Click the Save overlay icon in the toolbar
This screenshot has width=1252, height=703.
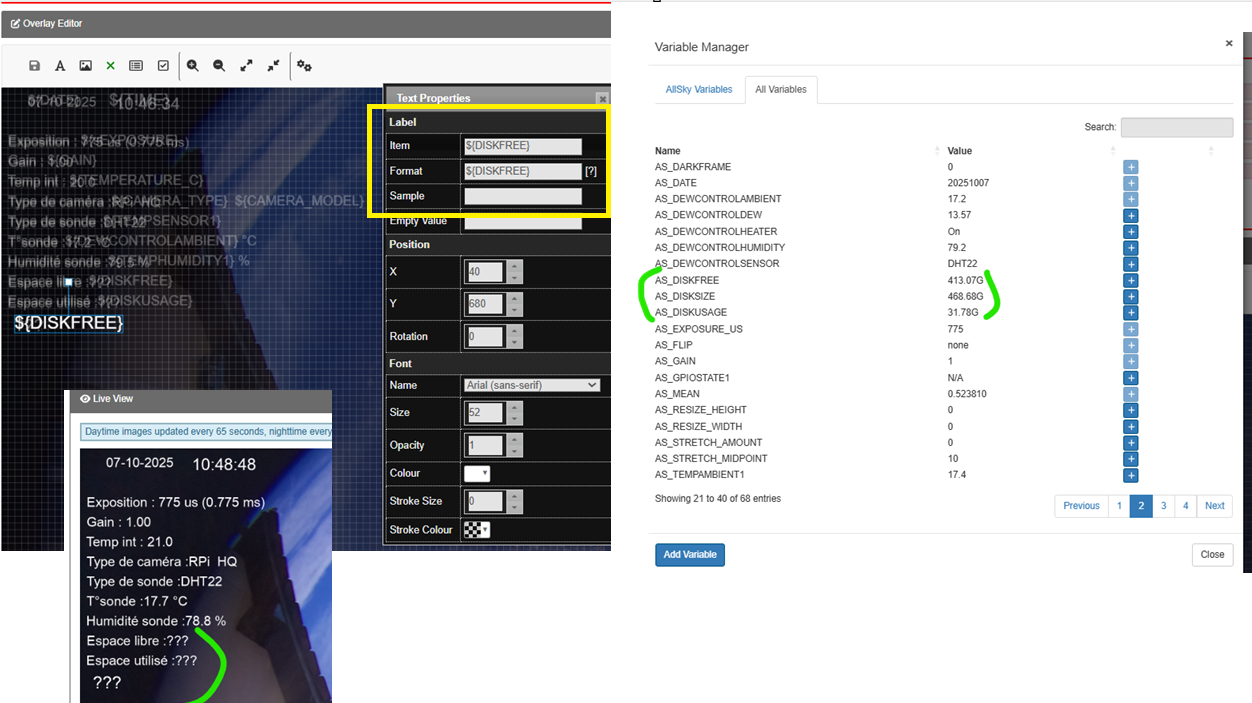tap(35, 66)
